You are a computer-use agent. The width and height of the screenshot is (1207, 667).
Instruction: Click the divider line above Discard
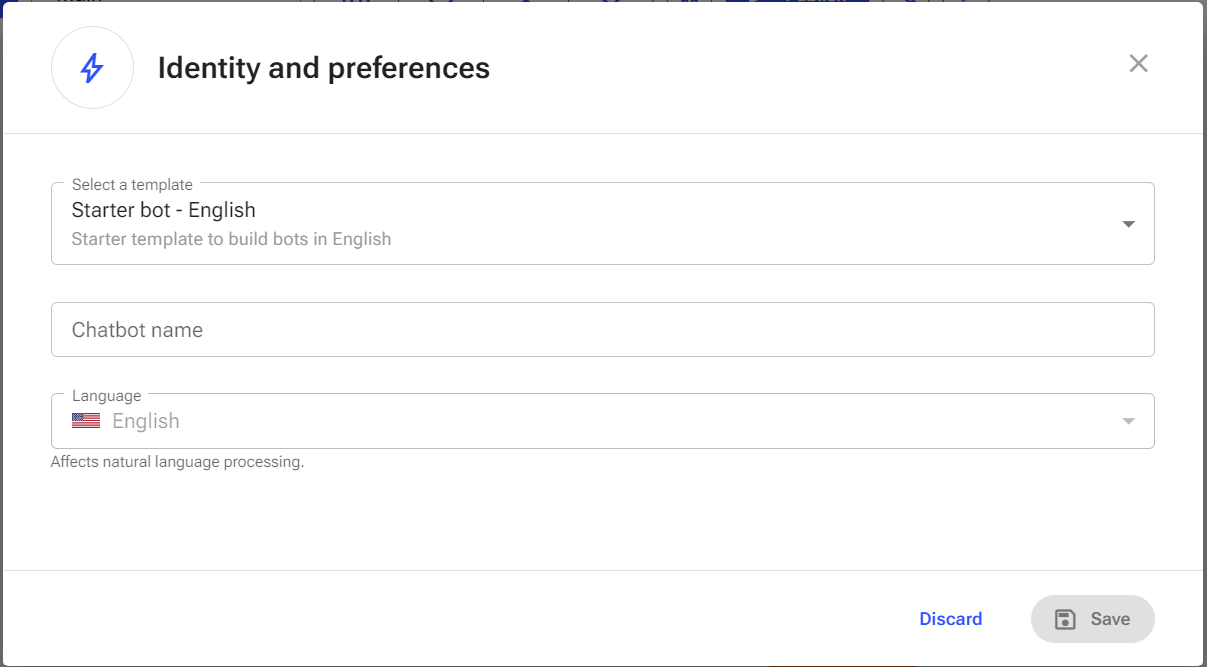(603, 570)
